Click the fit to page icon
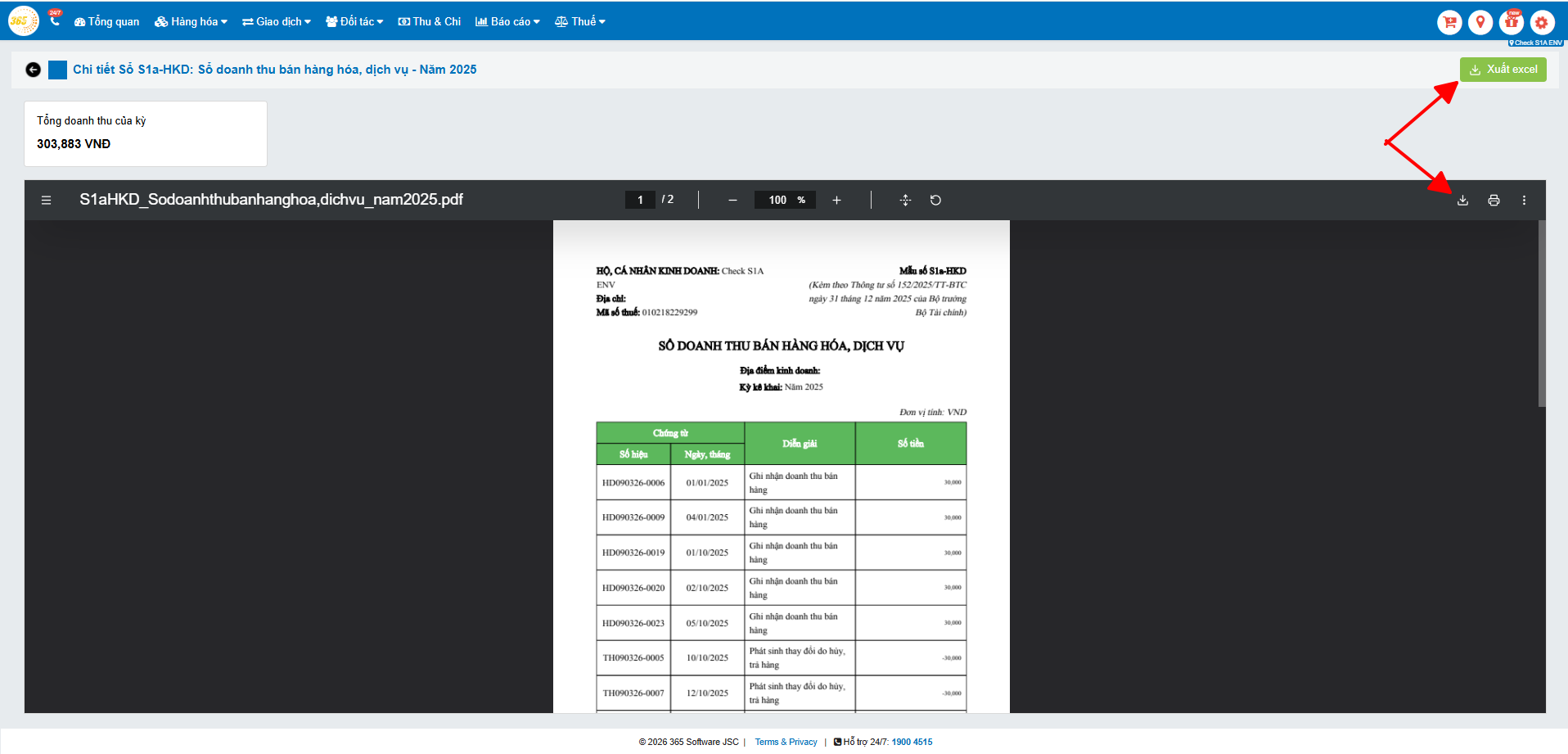1568x754 pixels. point(905,200)
